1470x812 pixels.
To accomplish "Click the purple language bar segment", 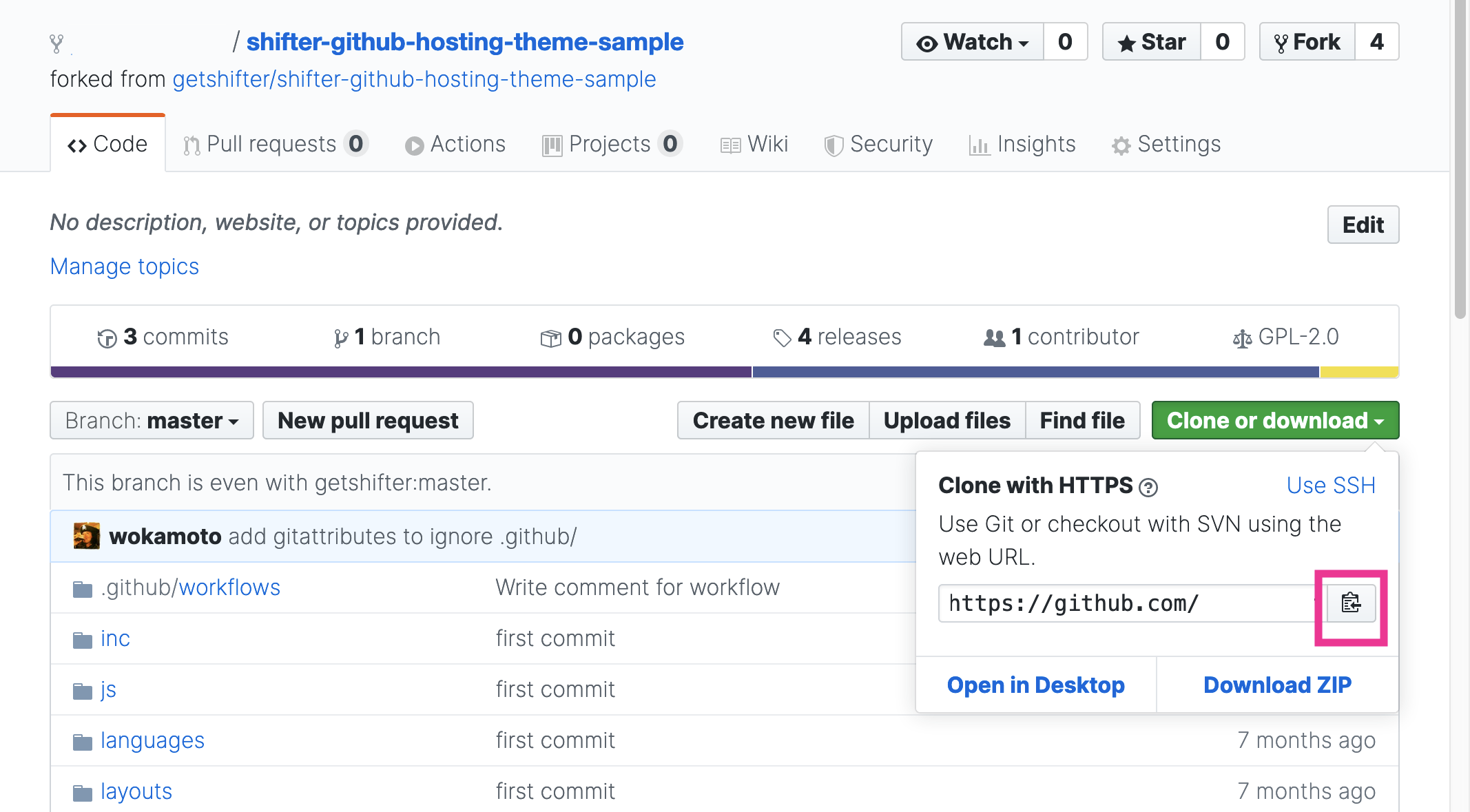I will point(401,372).
